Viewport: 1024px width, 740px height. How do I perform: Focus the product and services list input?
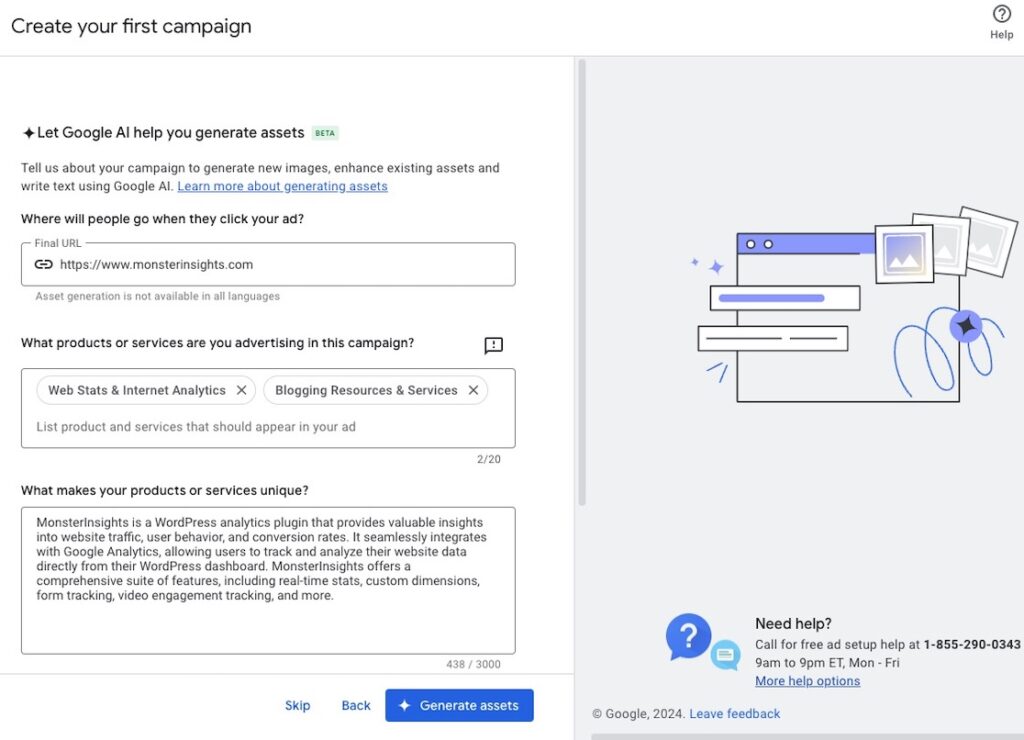click(x=260, y=427)
